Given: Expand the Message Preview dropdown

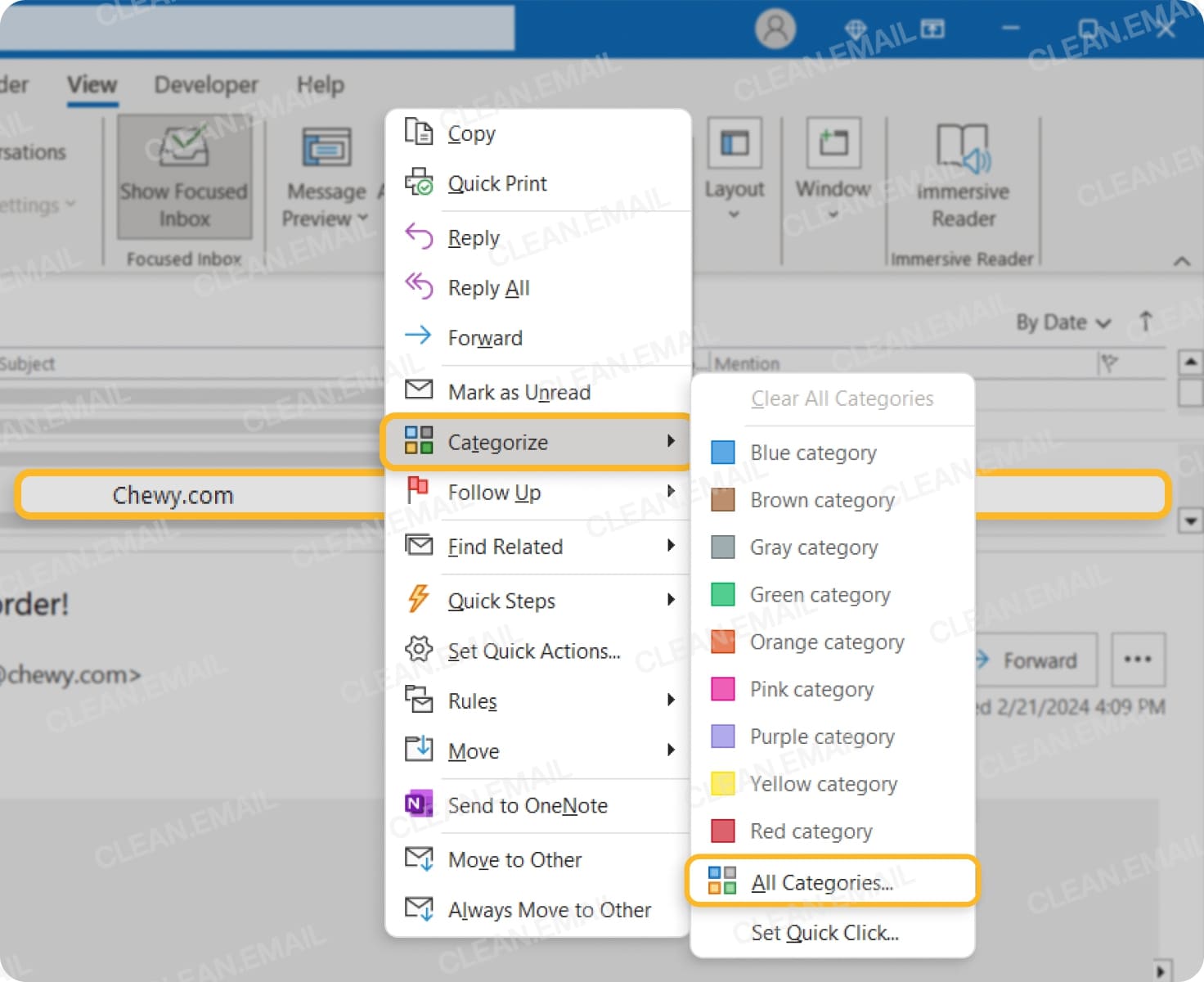Looking at the screenshot, I should 365,218.
